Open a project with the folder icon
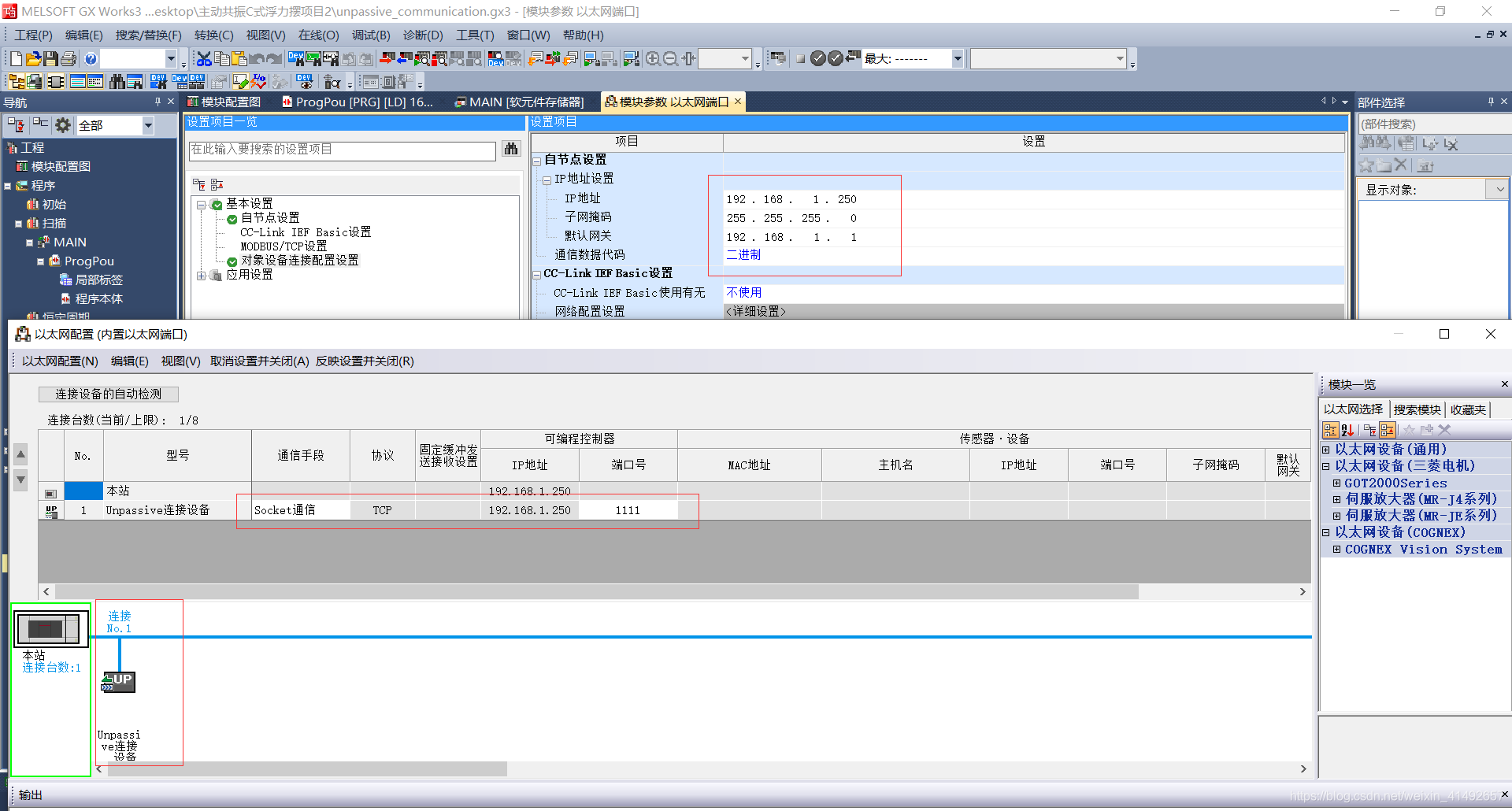 (x=33, y=59)
